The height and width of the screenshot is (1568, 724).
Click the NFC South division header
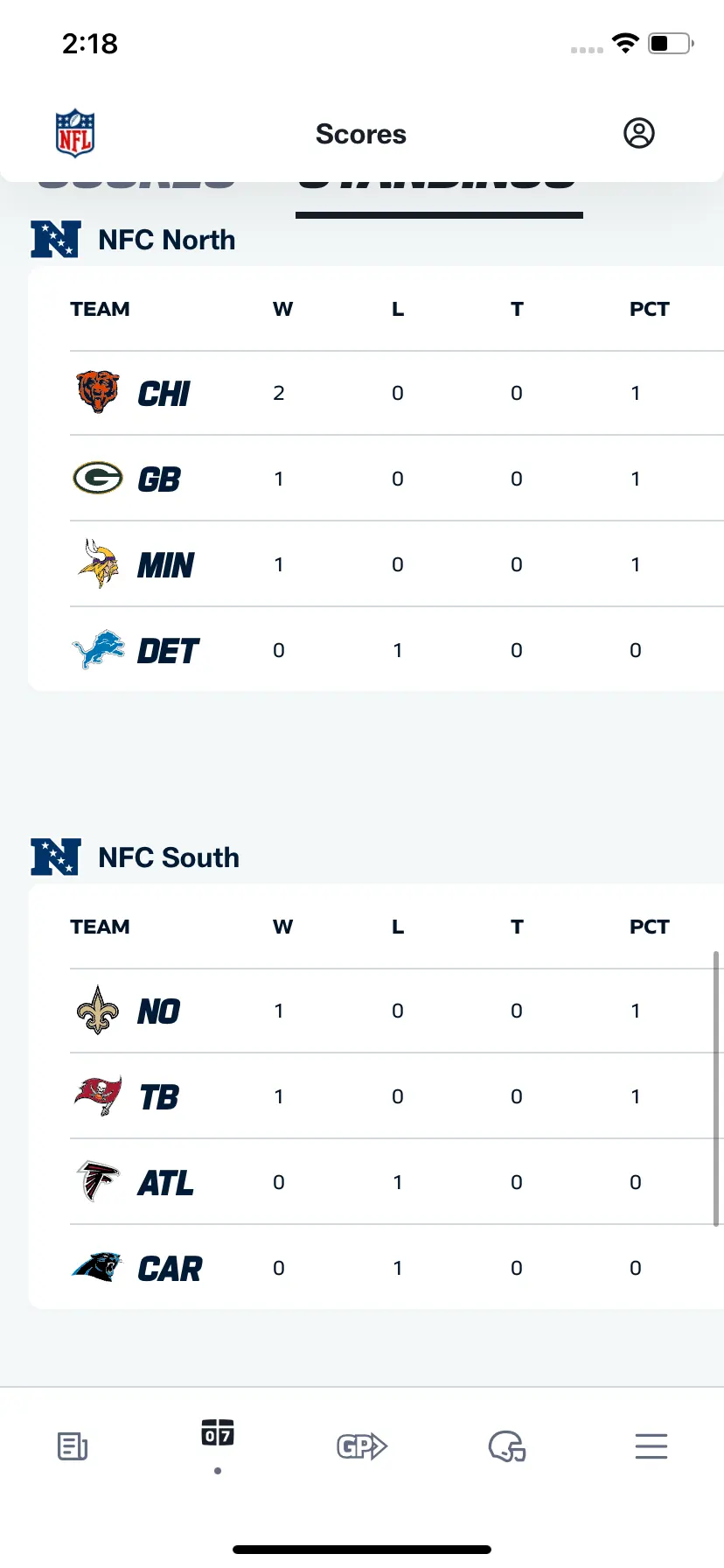tap(136, 857)
